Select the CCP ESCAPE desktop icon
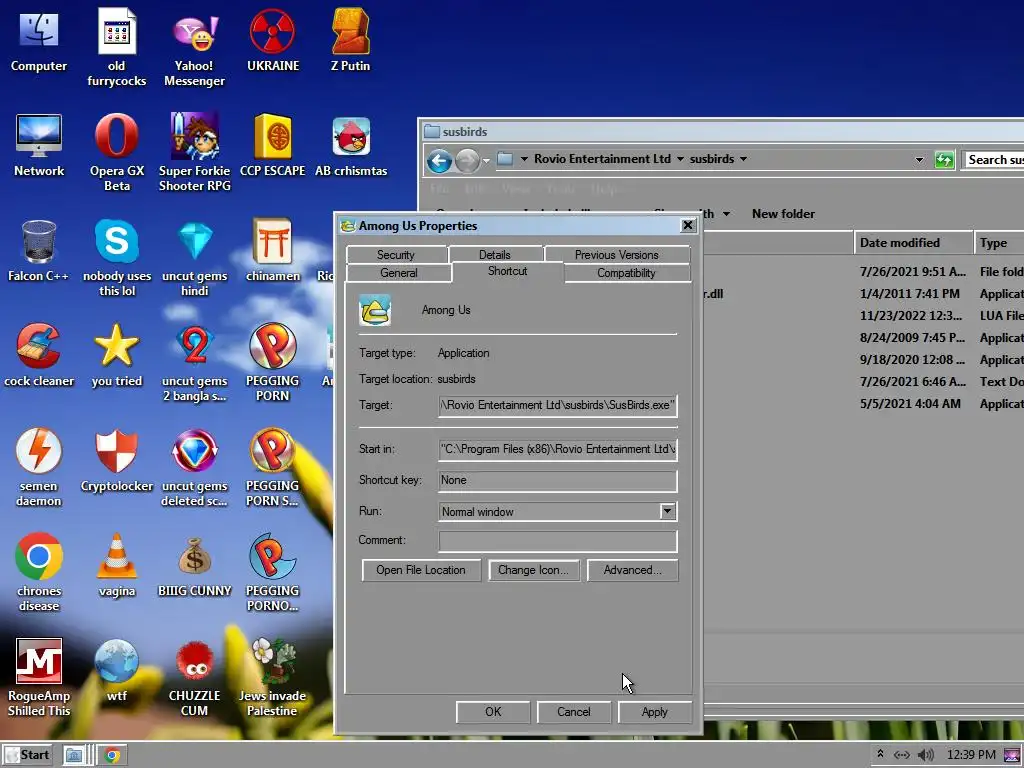Viewport: 1024px width, 768px height. (273, 146)
